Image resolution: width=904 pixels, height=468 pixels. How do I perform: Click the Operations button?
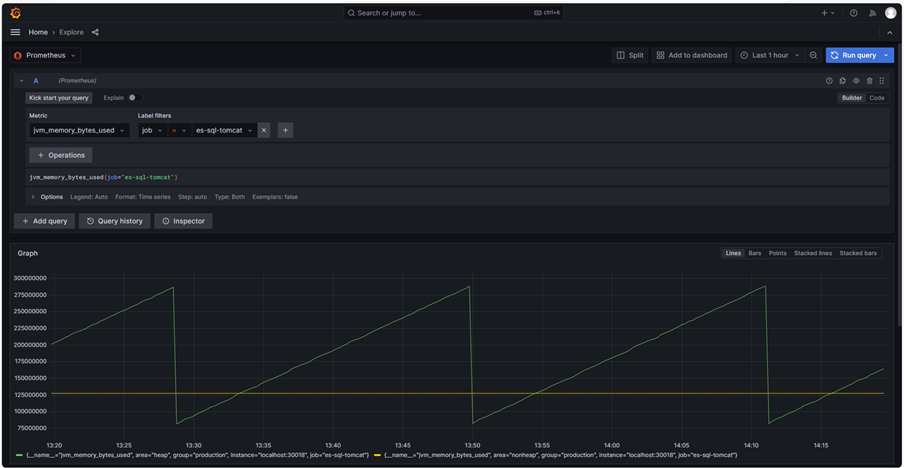tap(61, 155)
